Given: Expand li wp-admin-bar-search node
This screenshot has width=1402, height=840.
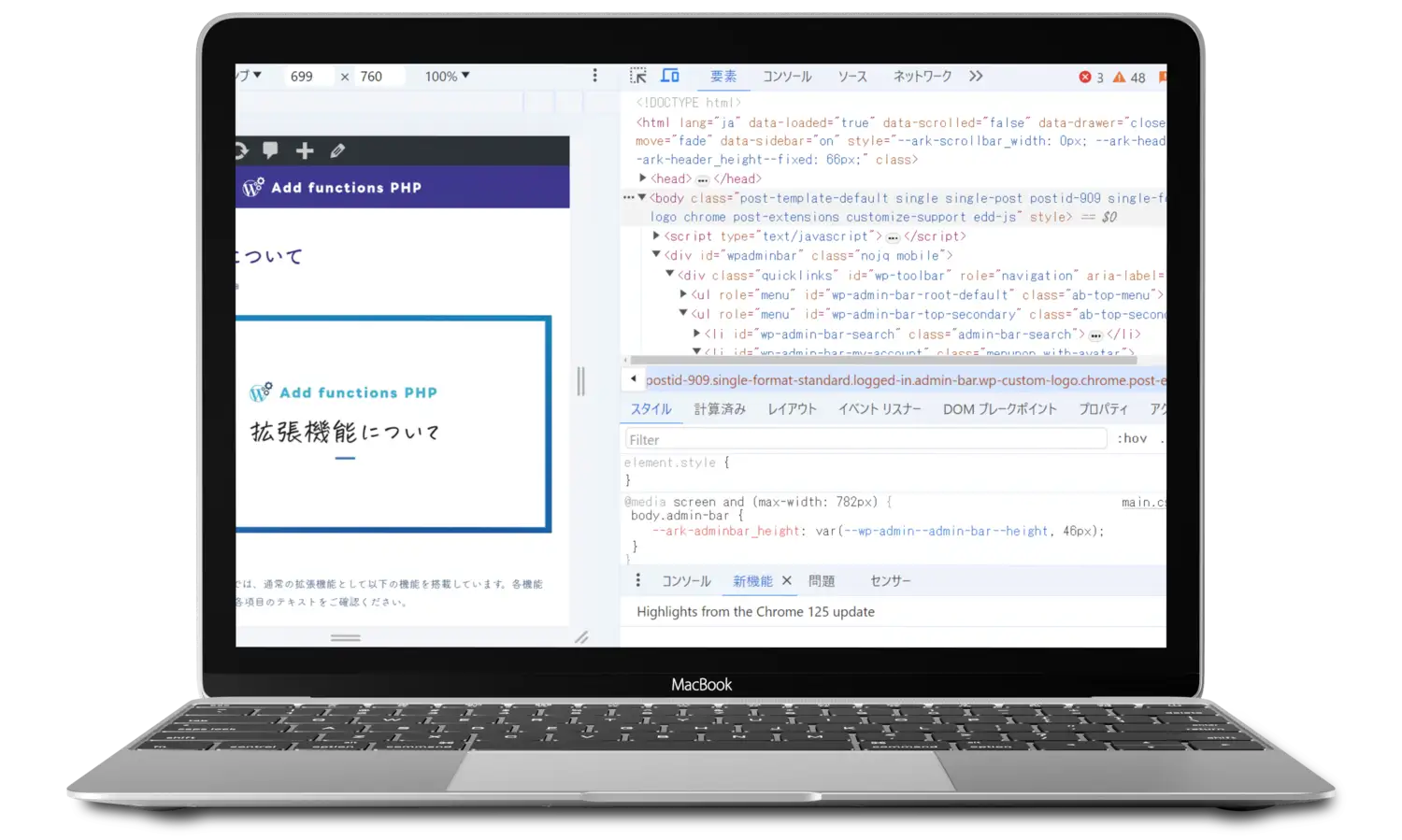Looking at the screenshot, I should coord(696,333).
